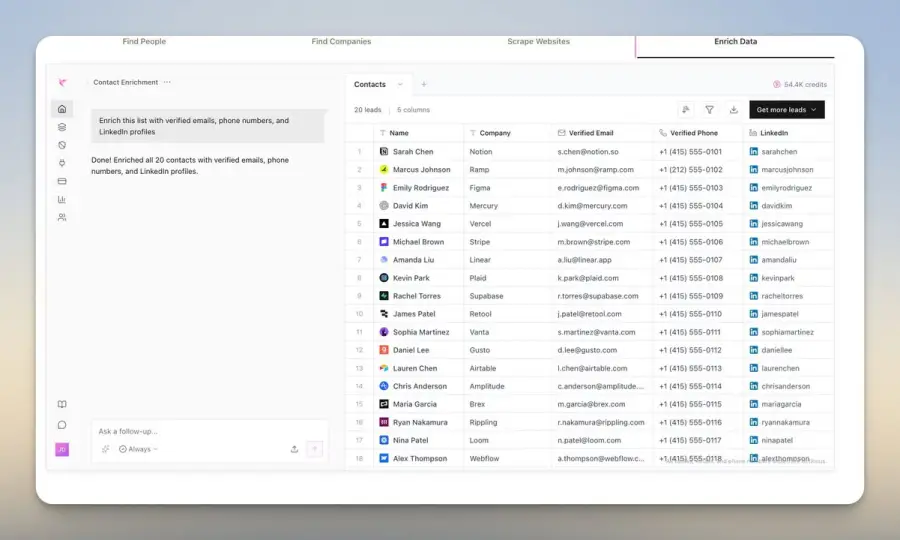Click the Verified Email column header
900x540 pixels.
point(591,133)
